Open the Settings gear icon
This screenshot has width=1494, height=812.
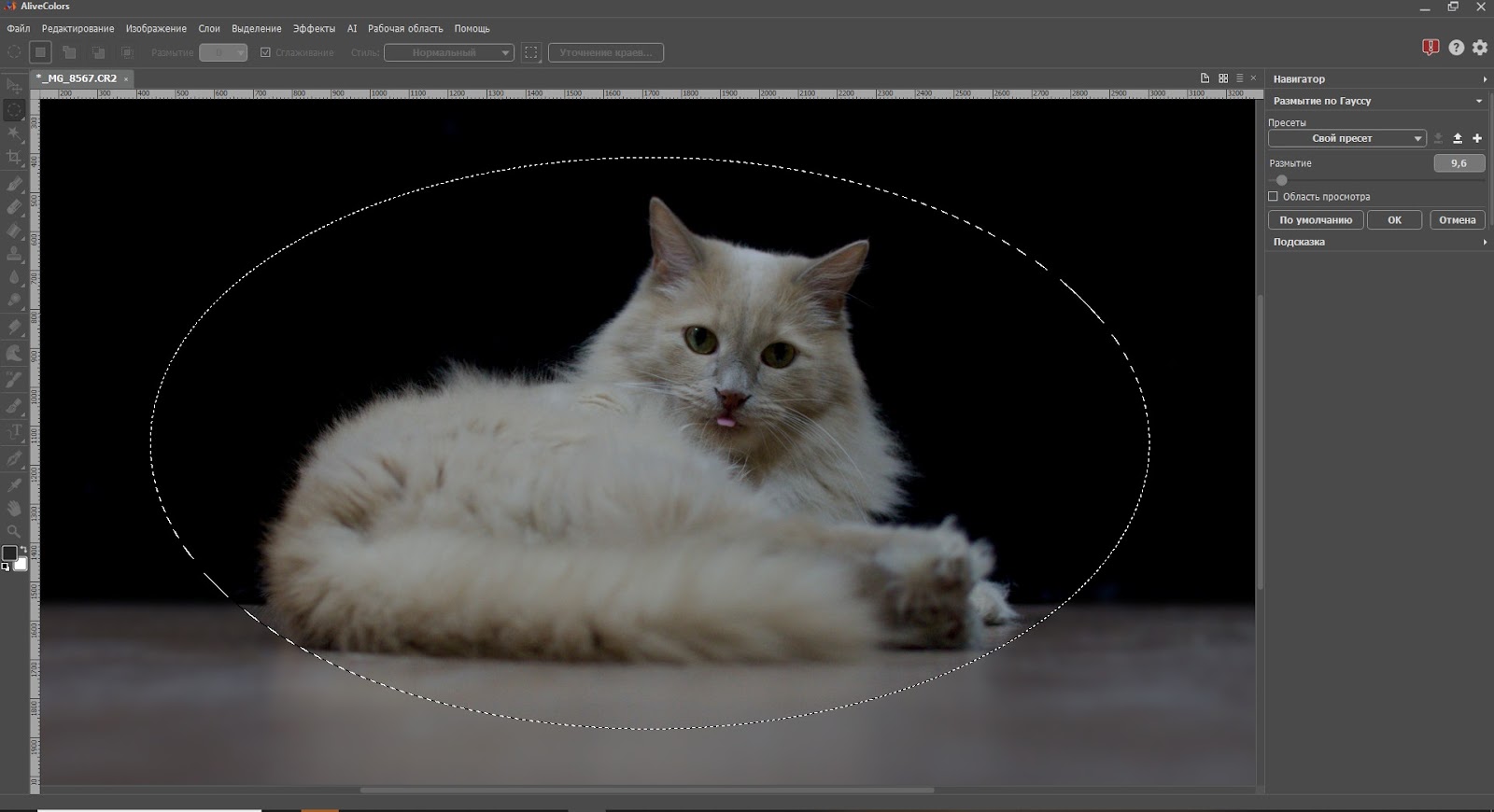[x=1480, y=47]
